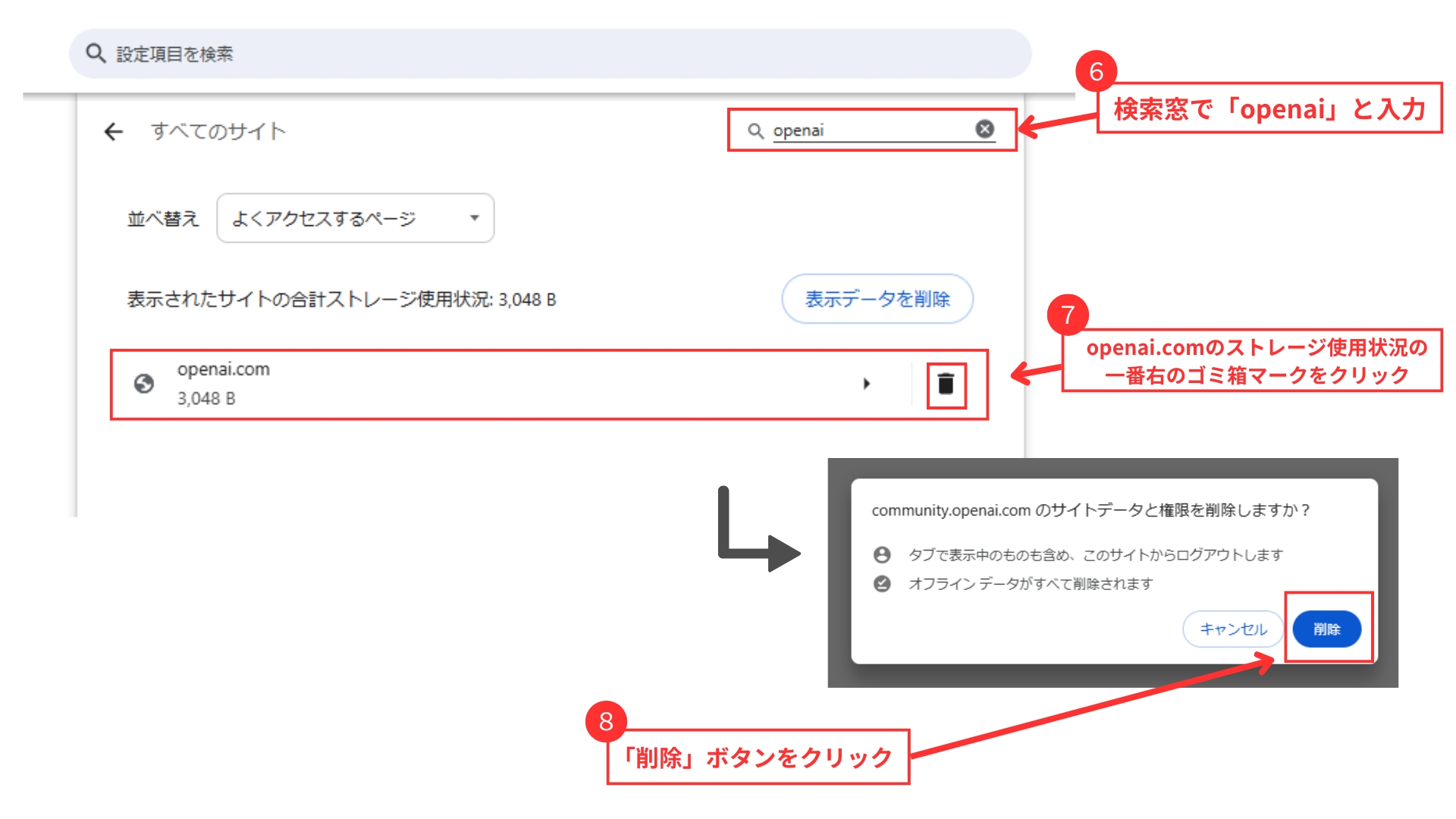Clear the openai search with the X icon
Image resolution: width=1456 pixels, height=819 pixels.
tap(985, 130)
